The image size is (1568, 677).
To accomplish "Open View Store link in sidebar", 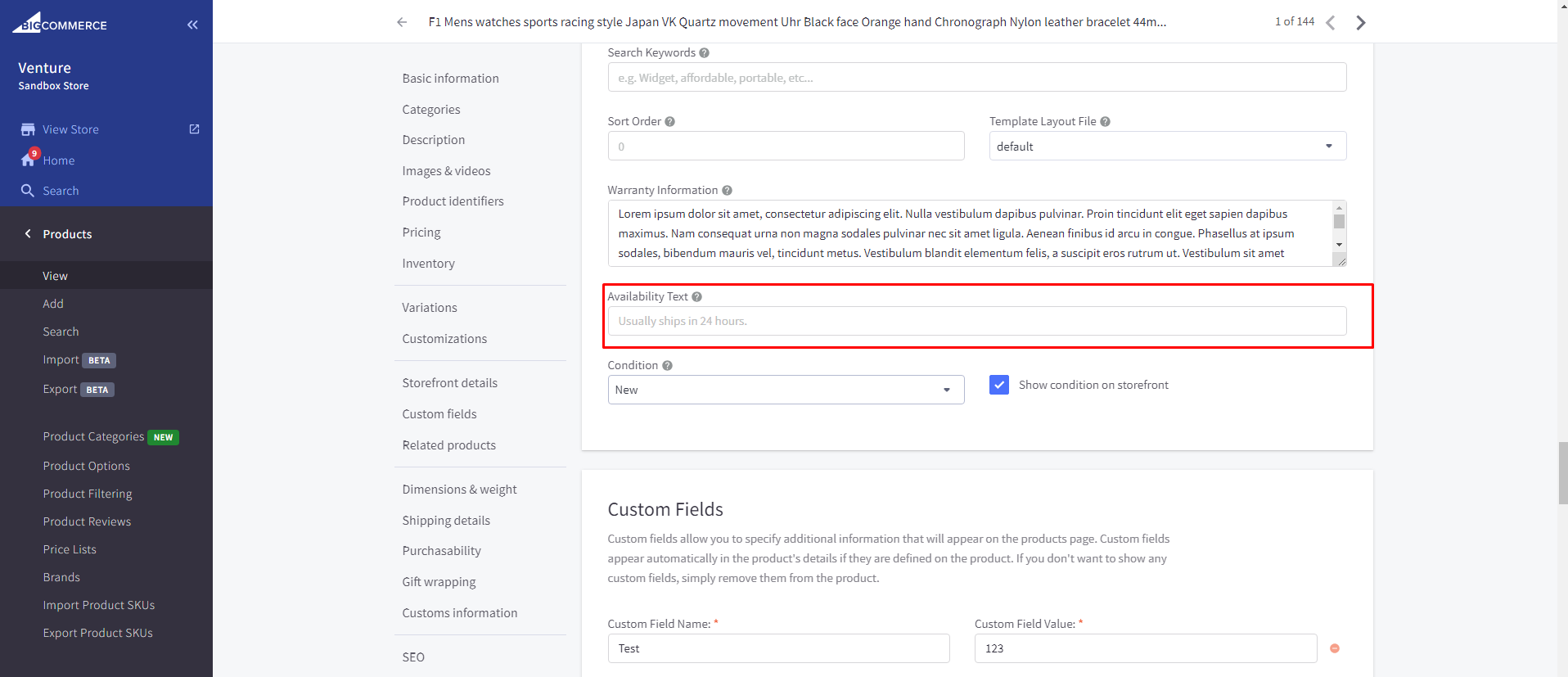I will click(x=70, y=129).
